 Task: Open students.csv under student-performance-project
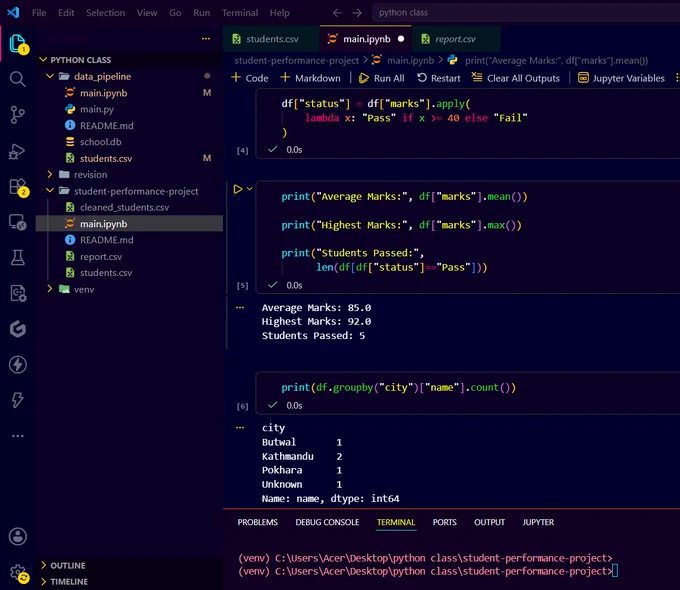(106, 273)
